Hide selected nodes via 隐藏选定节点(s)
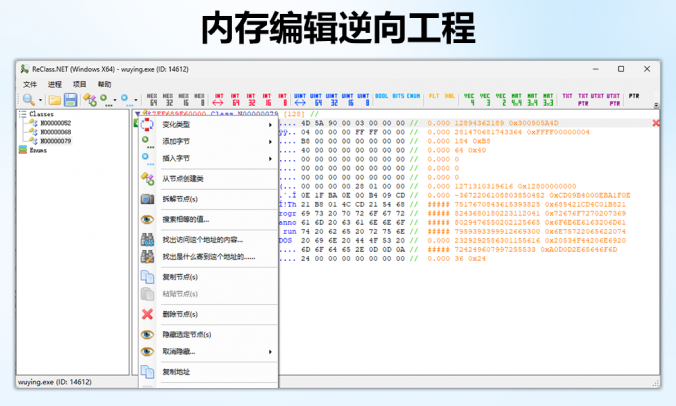This screenshot has height=406, width=676. pos(208,334)
